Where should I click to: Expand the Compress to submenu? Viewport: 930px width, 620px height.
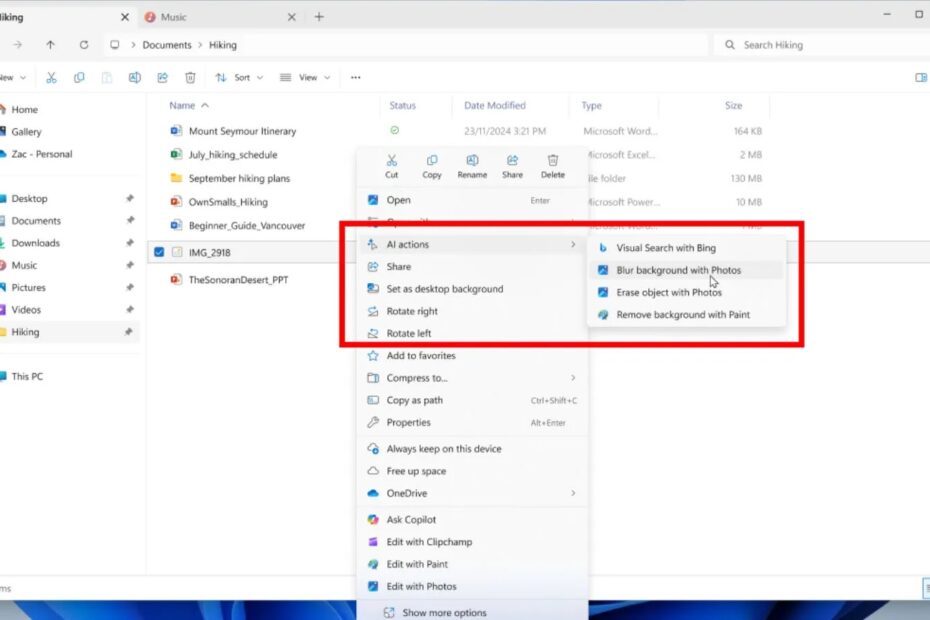[x=472, y=378]
